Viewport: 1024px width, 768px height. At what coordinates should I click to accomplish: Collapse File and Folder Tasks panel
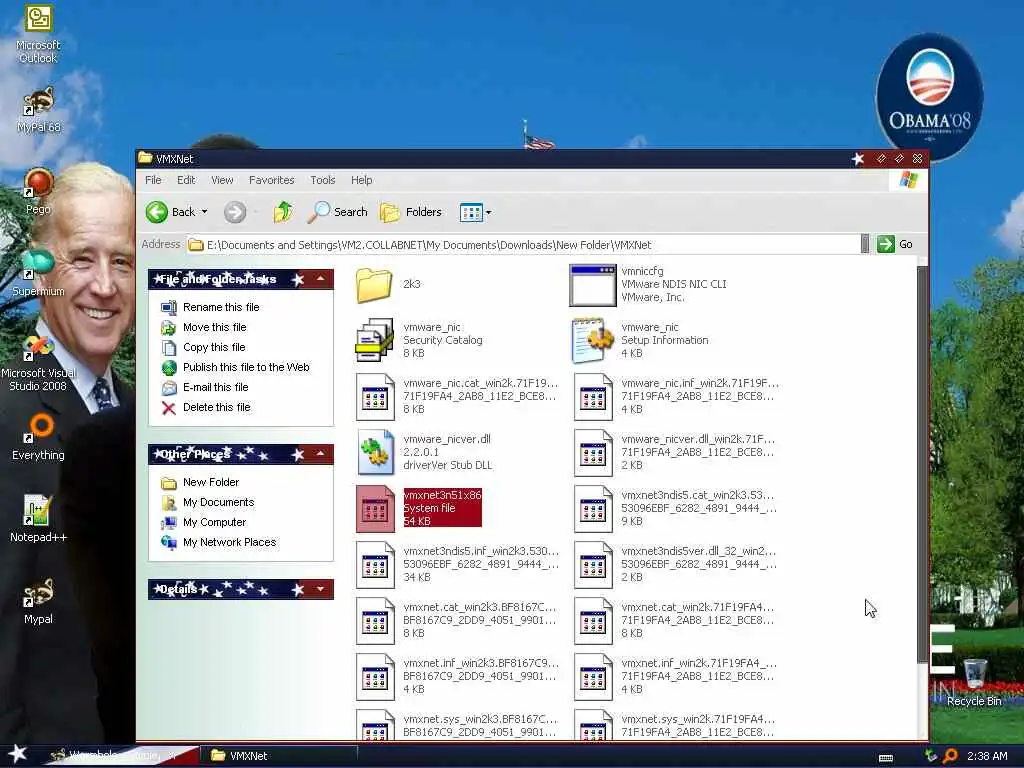tap(321, 280)
